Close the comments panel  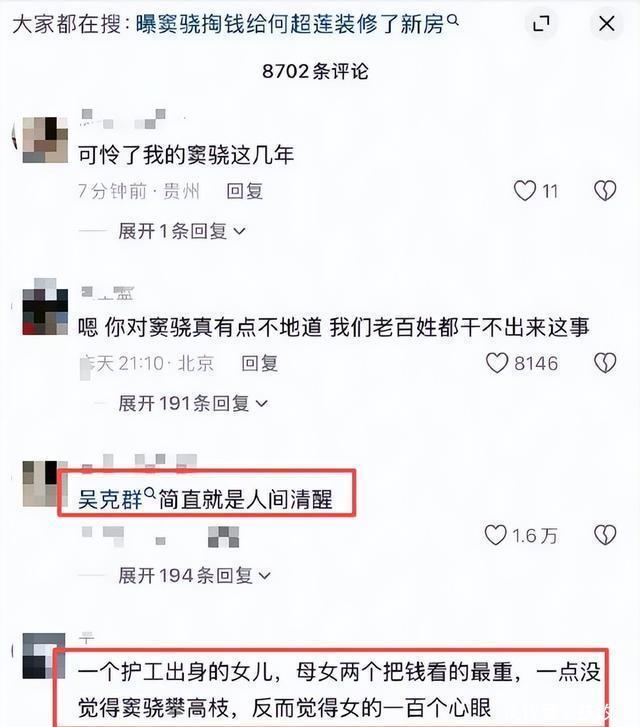click(x=606, y=23)
